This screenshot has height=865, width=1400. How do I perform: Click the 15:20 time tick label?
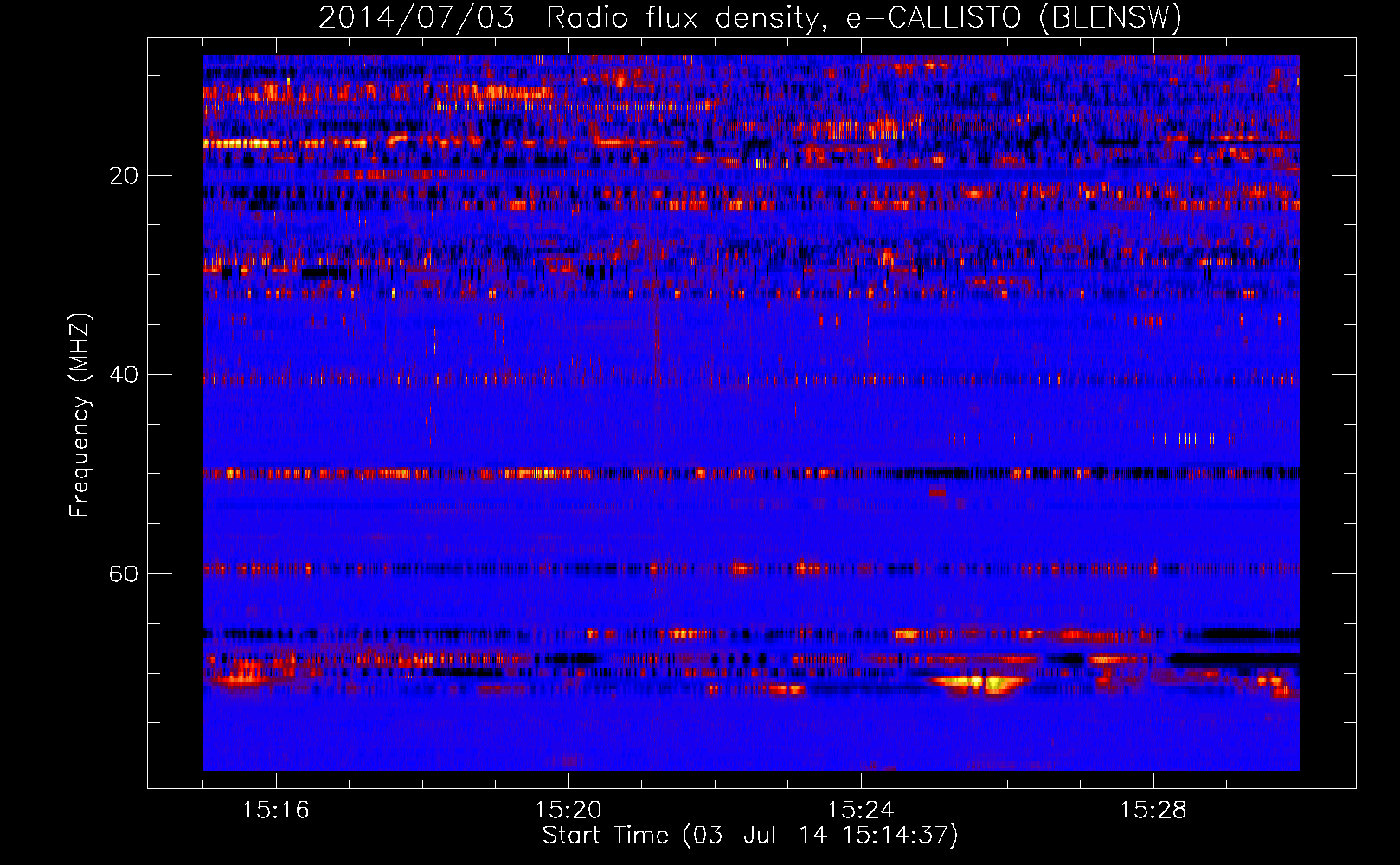(568, 810)
